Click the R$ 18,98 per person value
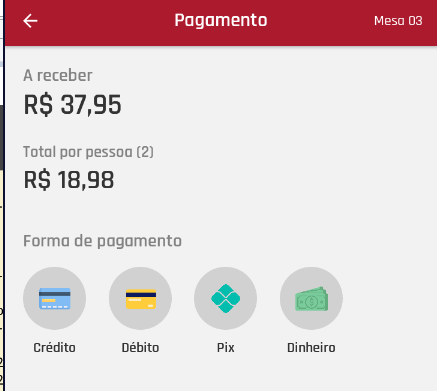The height and width of the screenshot is (391, 437). [x=69, y=180]
